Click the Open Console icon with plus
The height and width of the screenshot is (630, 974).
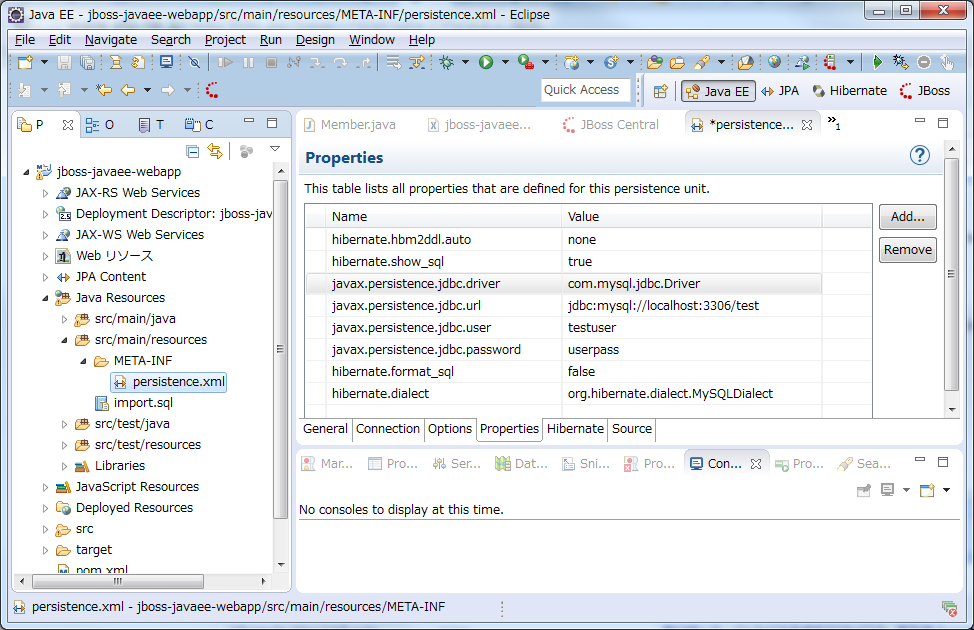click(x=927, y=490)
